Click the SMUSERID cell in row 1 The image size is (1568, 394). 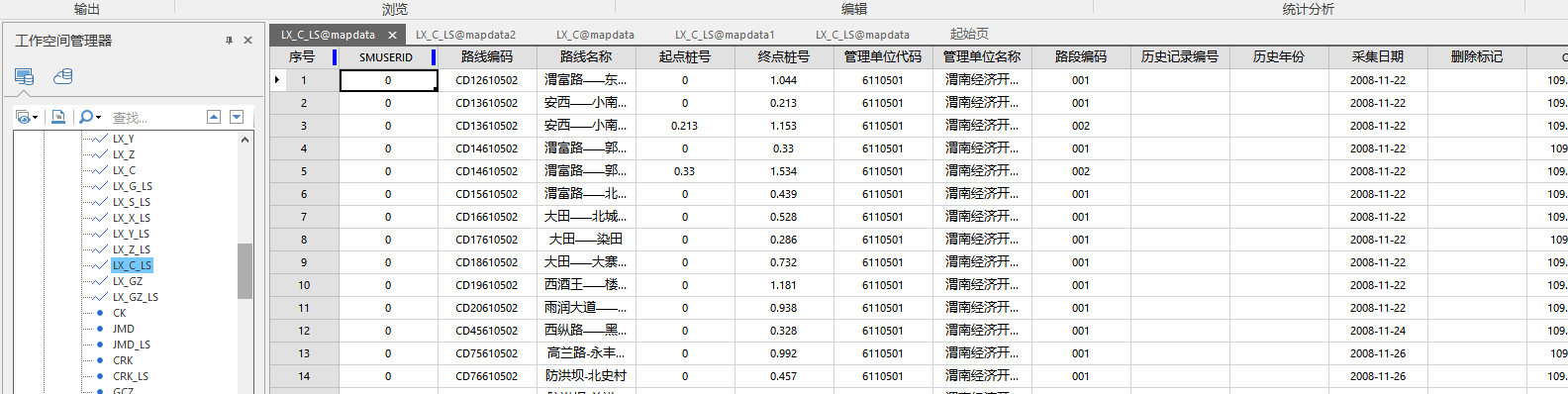pyautogui.click(x=388, y=80)
